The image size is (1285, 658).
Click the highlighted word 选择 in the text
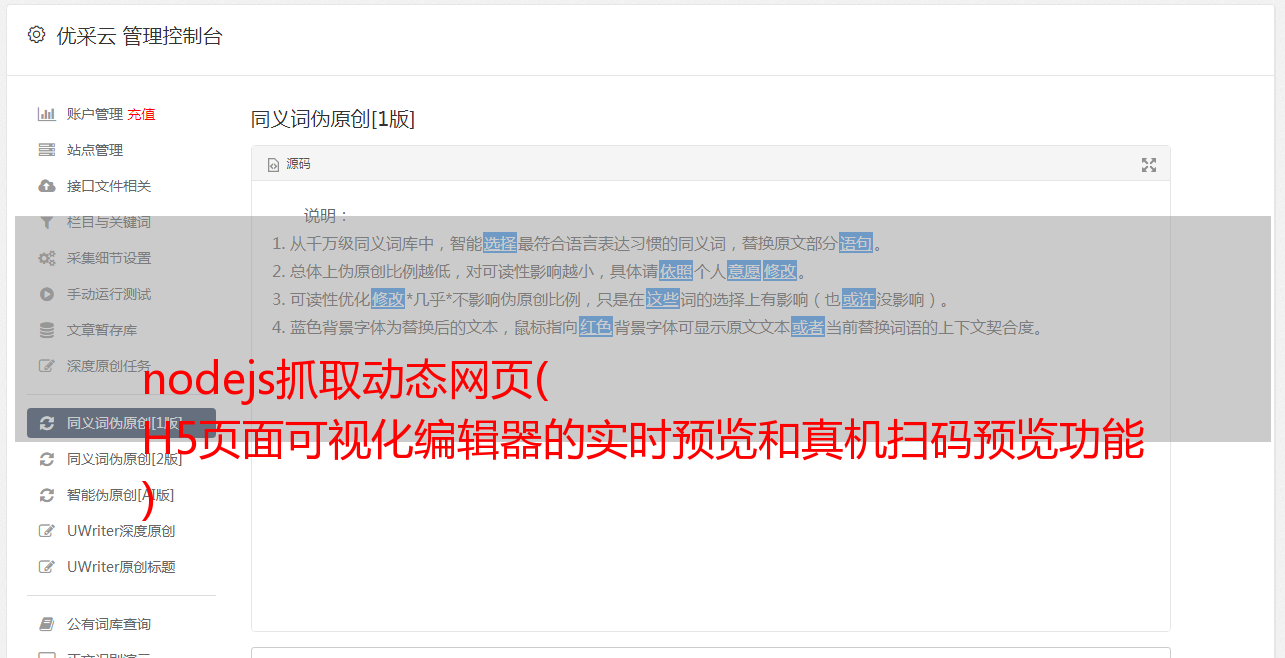(x=500, y=243)
